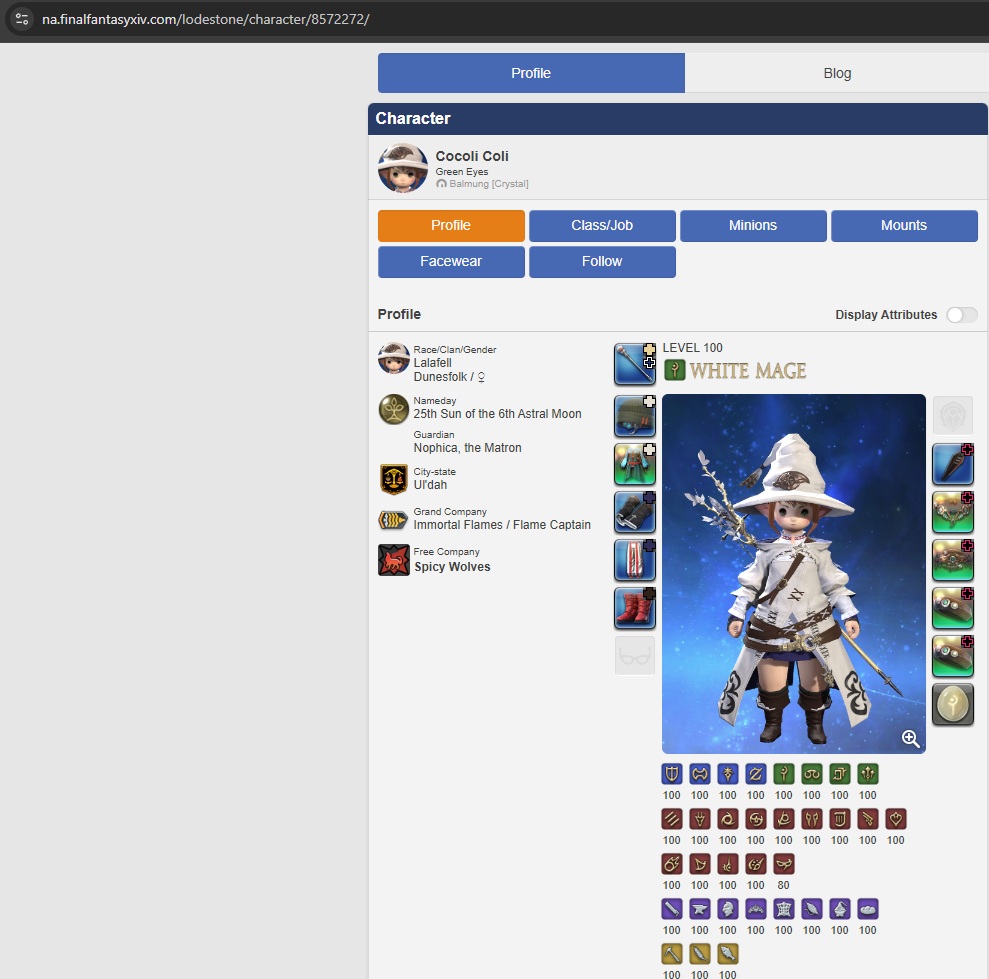
Task: Click the Dancer job icon
Action: 896,819
